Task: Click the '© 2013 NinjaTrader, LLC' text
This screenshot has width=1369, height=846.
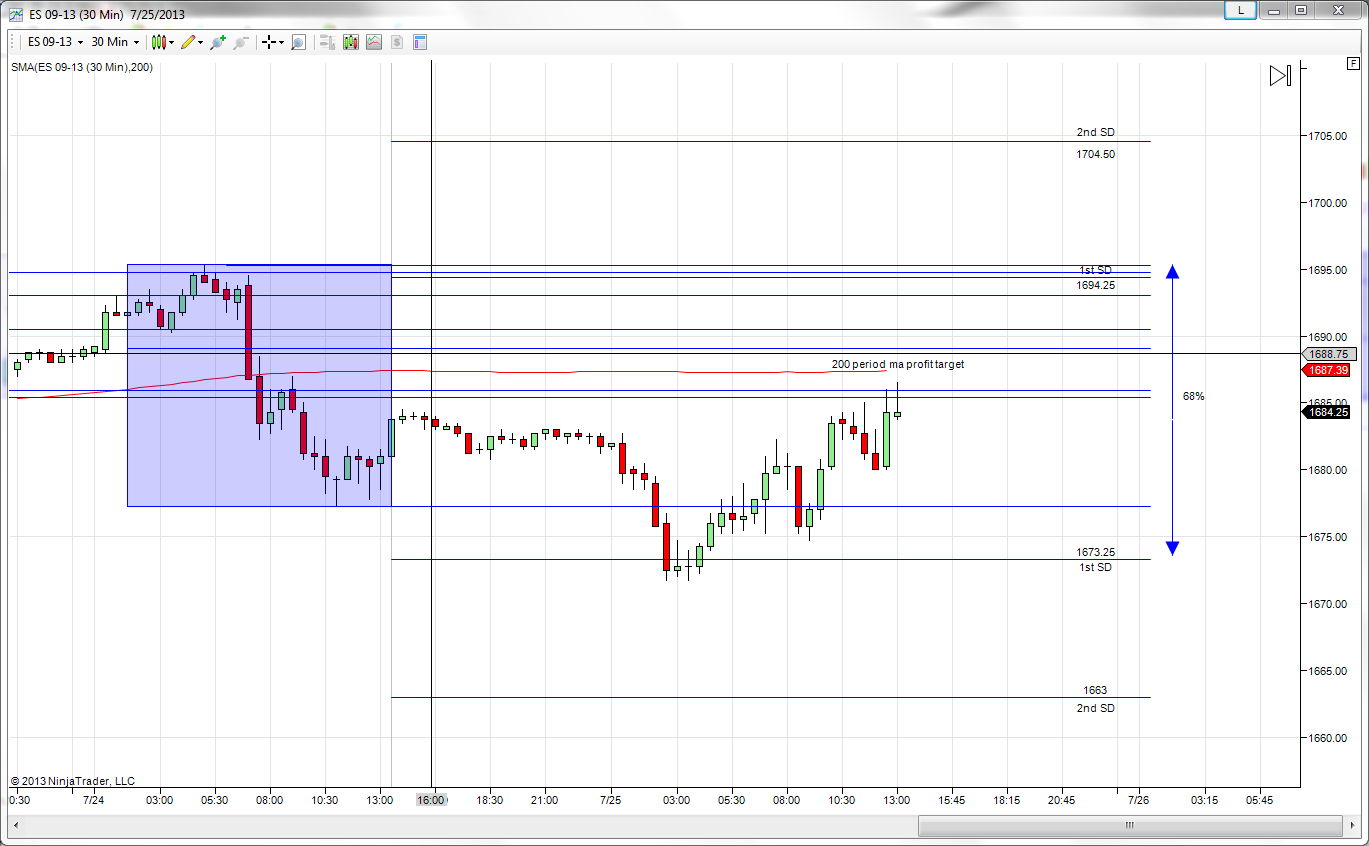Action: (x=72, y=781)
